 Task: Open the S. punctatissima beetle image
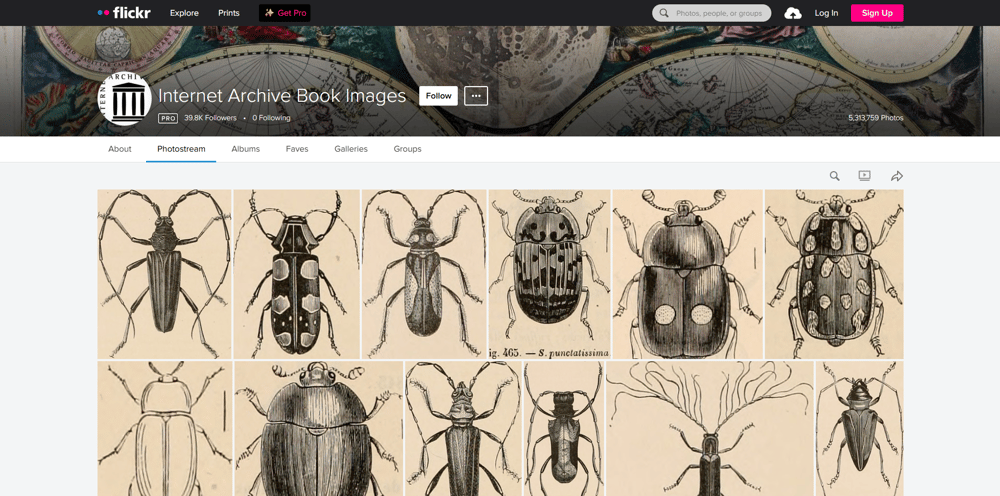pyautogui.click(x=549, y=274)
